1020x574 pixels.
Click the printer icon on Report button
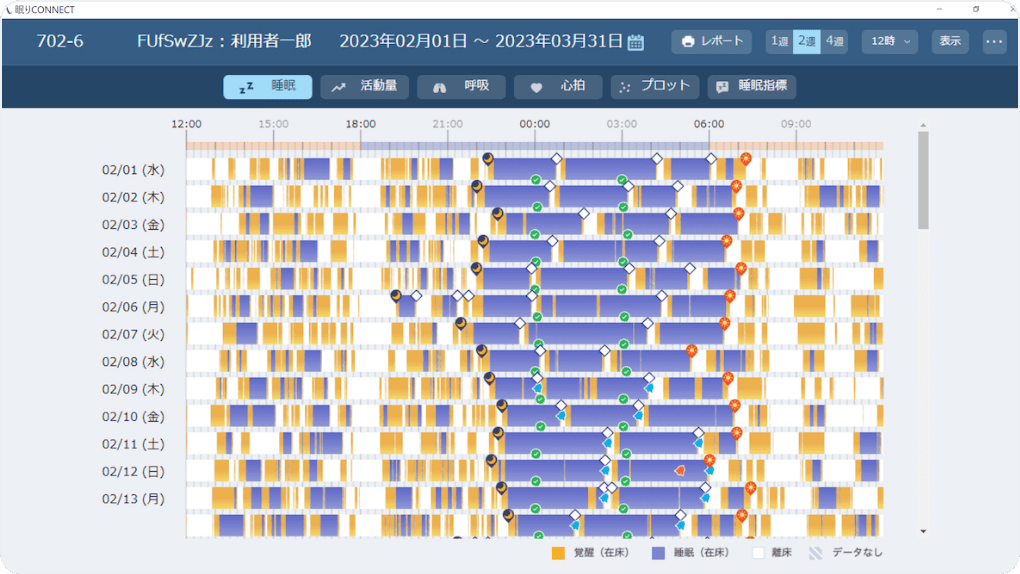click(x=688, y=42)
